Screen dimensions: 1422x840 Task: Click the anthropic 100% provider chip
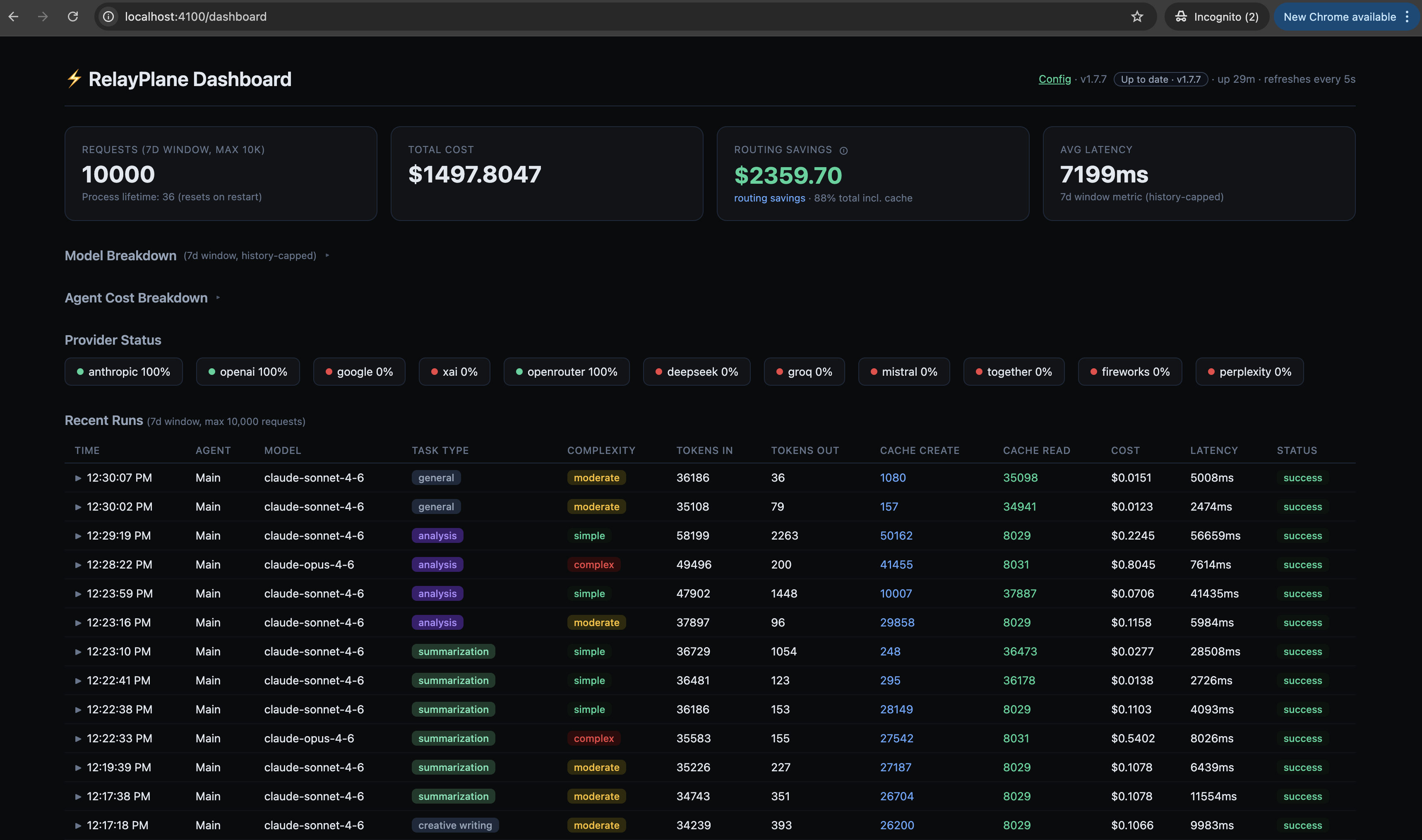coord(123,372)
